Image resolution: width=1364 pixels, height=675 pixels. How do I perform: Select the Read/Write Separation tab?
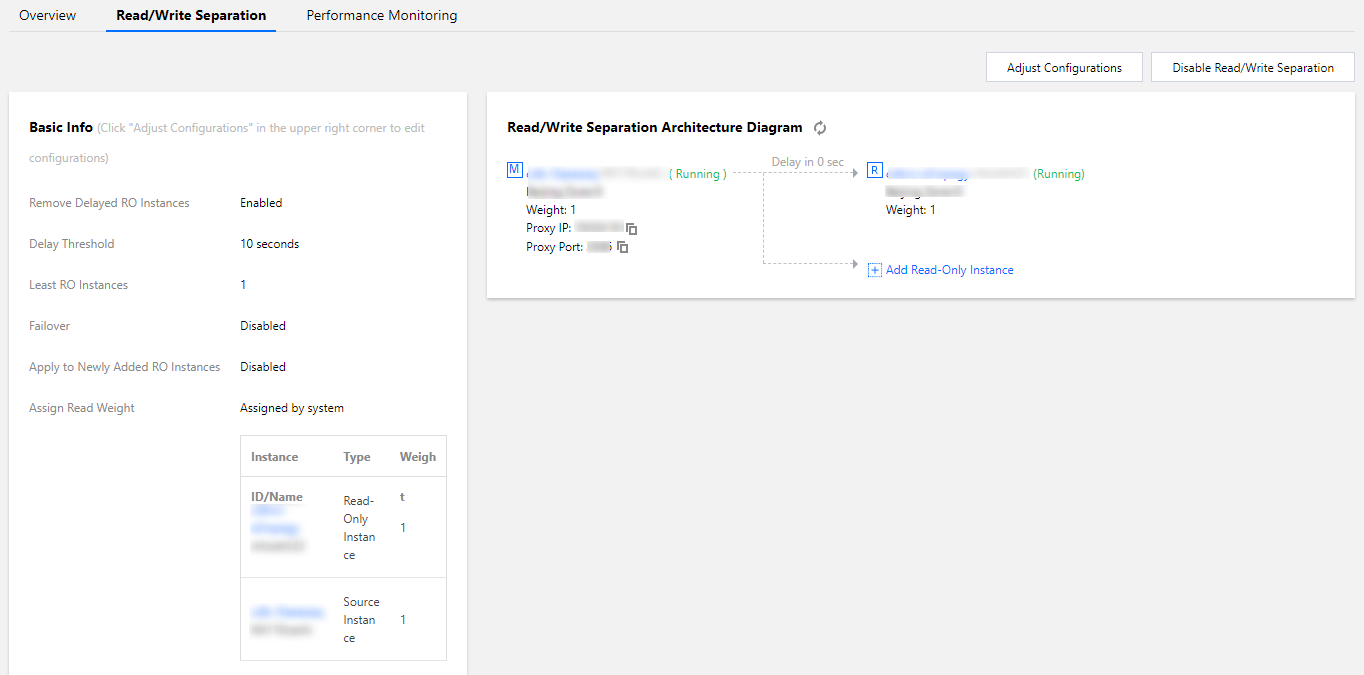[191, 16]
